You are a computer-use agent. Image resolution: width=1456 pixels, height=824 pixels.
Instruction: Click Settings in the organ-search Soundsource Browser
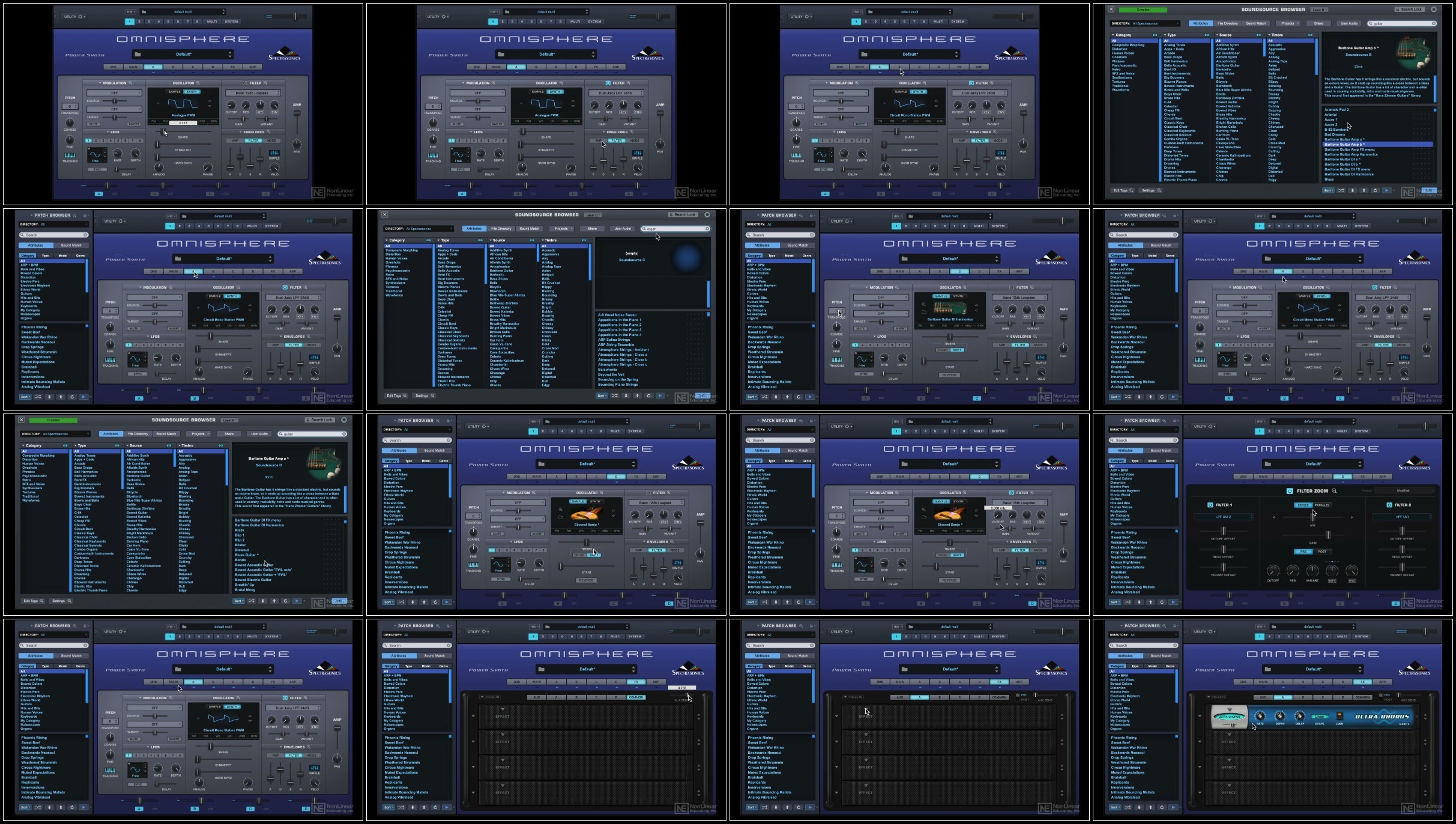423,395
